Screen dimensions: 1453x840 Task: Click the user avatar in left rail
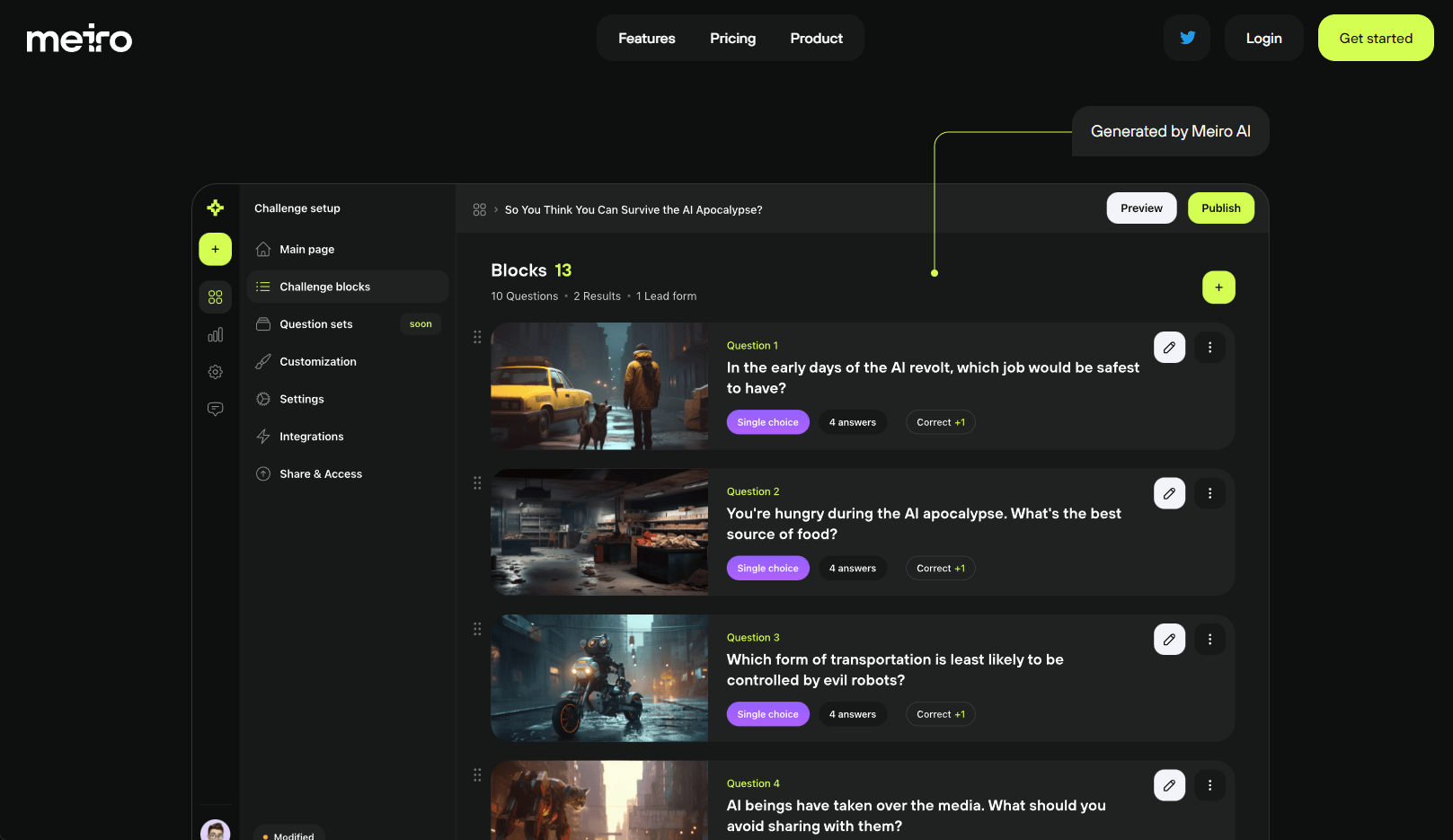click(215, 830)
